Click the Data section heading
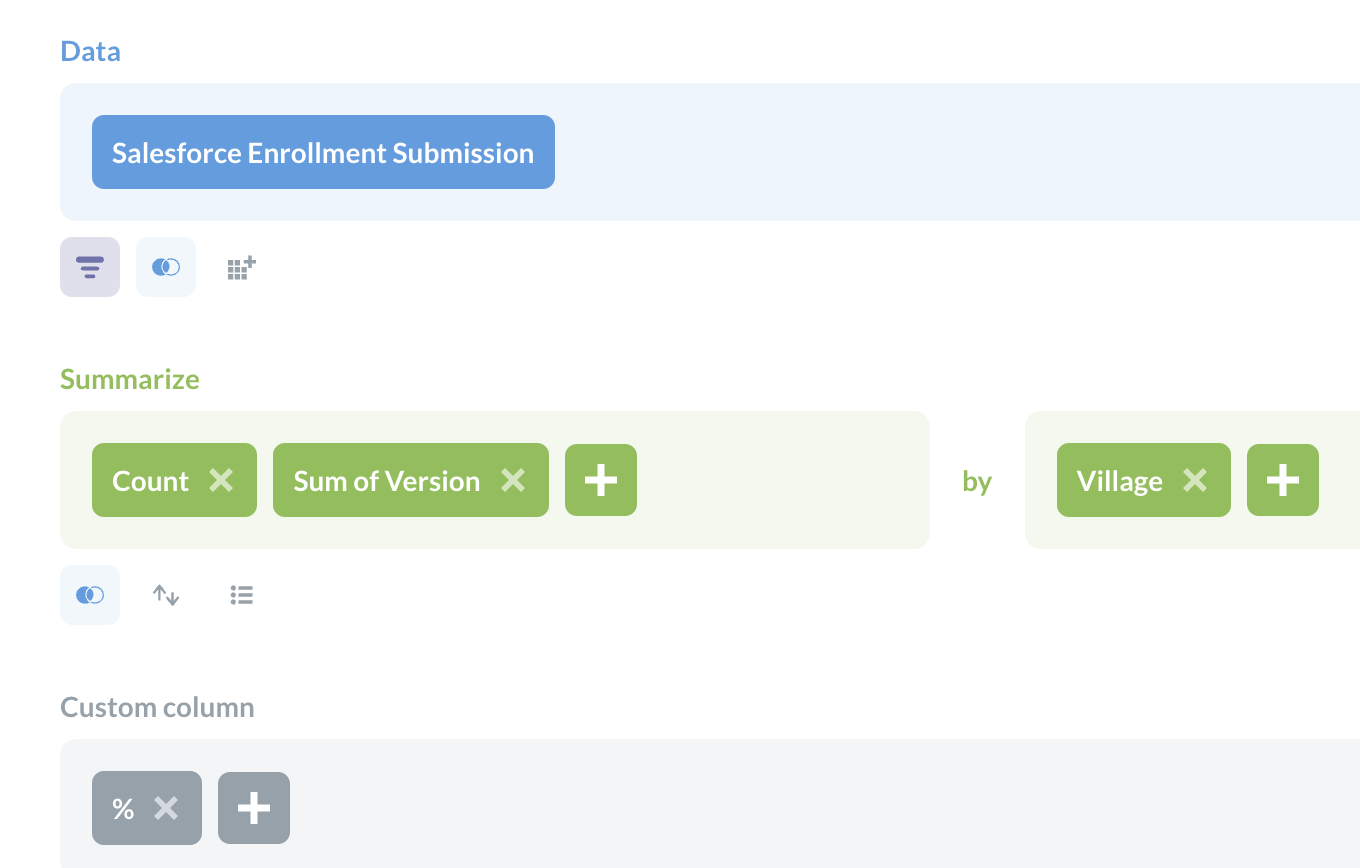The width and height of the screenshot is (1360, 868). click(x=90, y=50)
